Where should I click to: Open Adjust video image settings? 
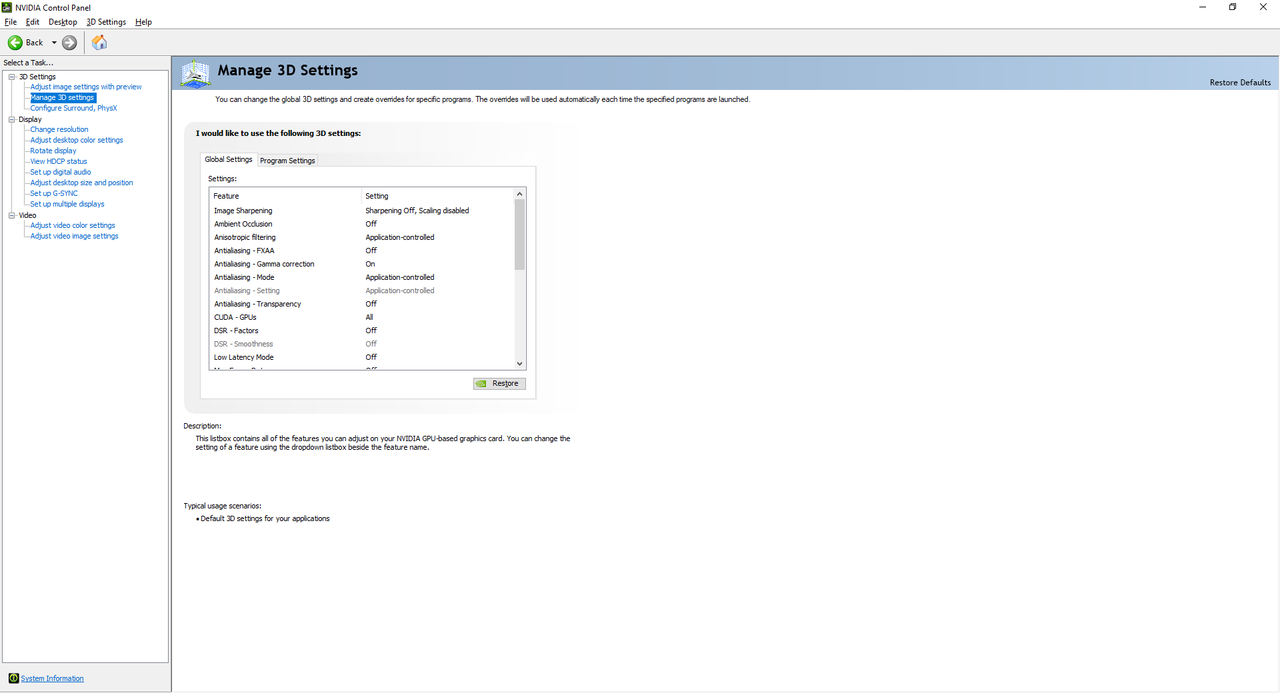point(74,236)
